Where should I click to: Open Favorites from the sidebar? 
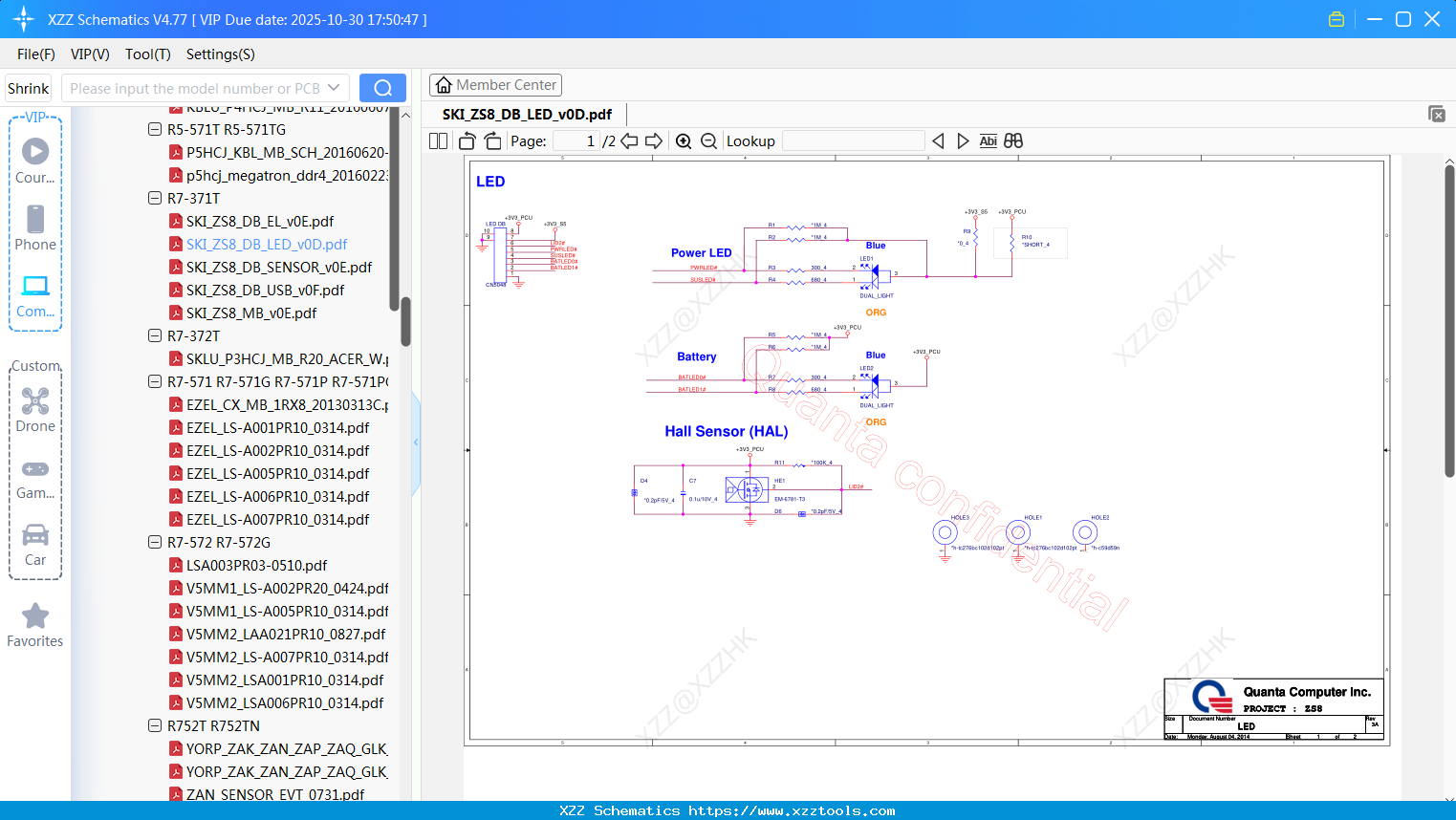(35, 626)
